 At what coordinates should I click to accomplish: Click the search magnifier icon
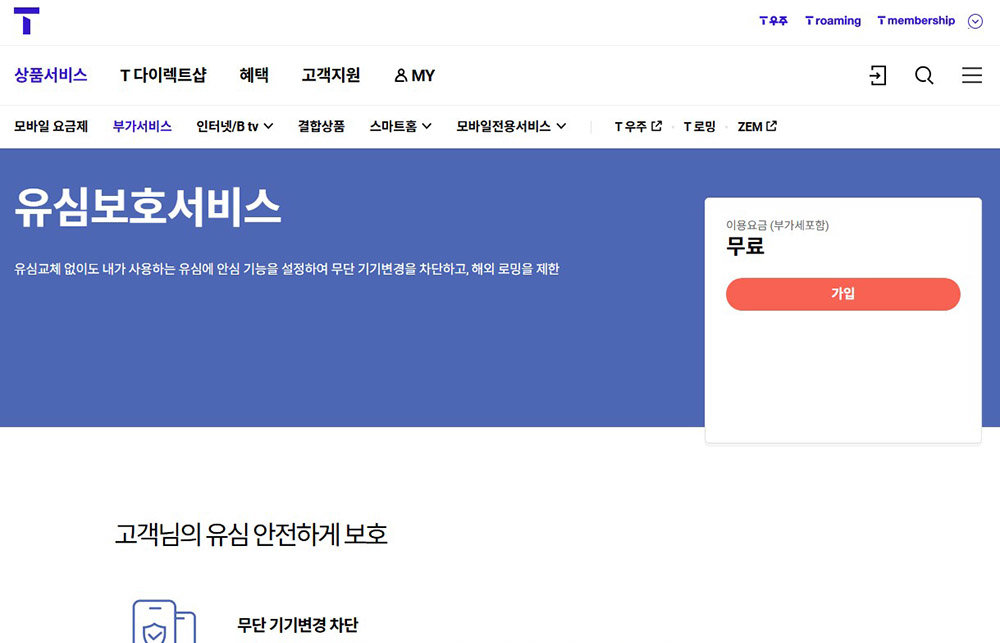[x=924, y=76]
